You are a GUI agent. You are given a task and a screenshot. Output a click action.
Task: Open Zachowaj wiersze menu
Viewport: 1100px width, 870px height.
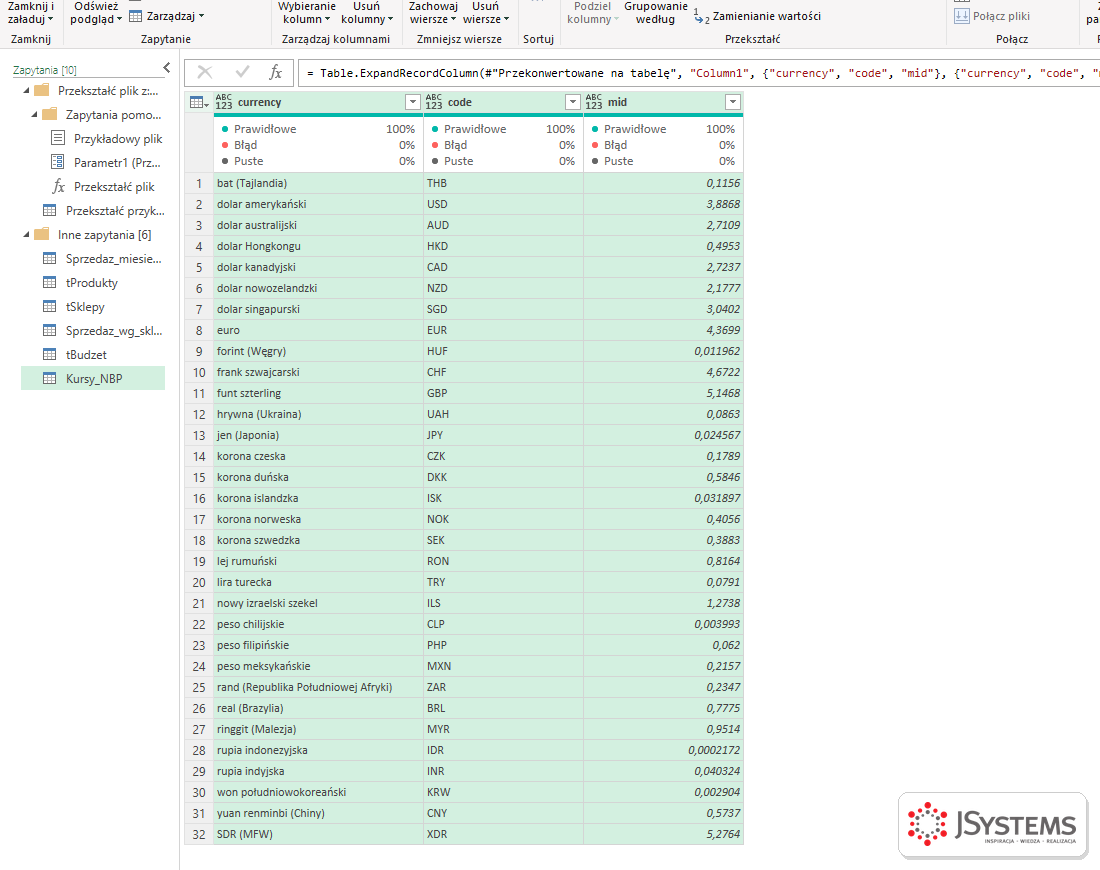pos(433,13)
